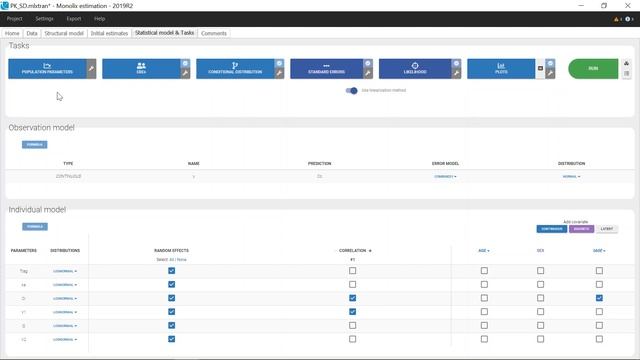Viewport: 640px width, 360px height.
Task: Expand the AGE covariate header dropdown
Action: [484, 251]
